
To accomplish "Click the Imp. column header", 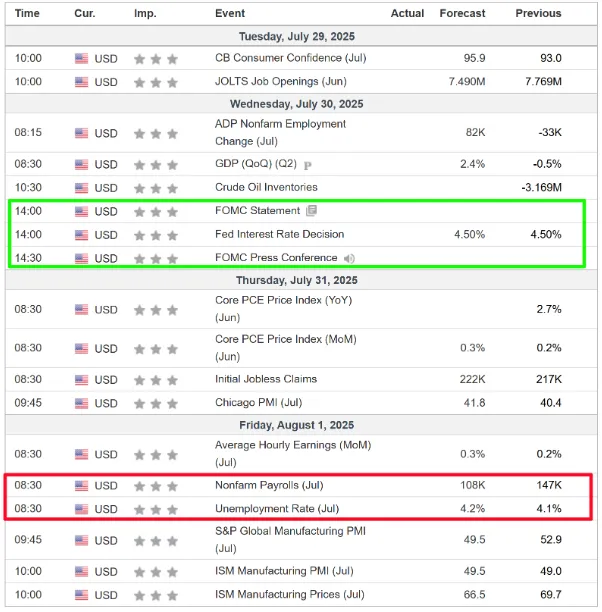I will (x=145, y=13).
